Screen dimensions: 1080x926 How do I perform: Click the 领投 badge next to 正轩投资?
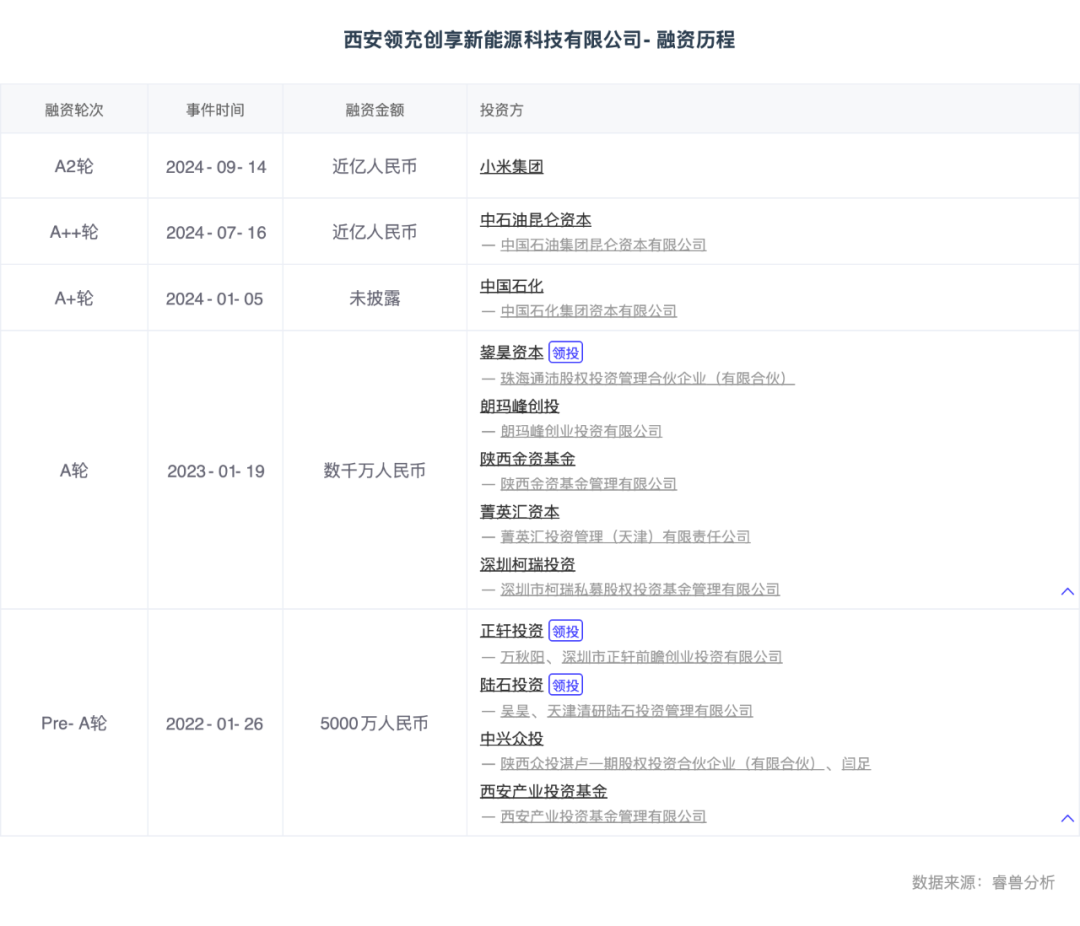coord(565,631)
